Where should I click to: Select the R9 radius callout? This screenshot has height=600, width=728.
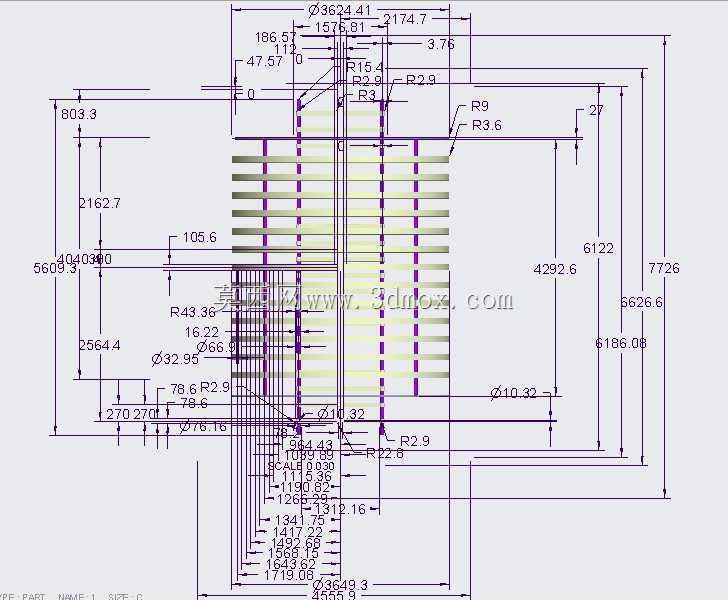(x=480, y=106)
